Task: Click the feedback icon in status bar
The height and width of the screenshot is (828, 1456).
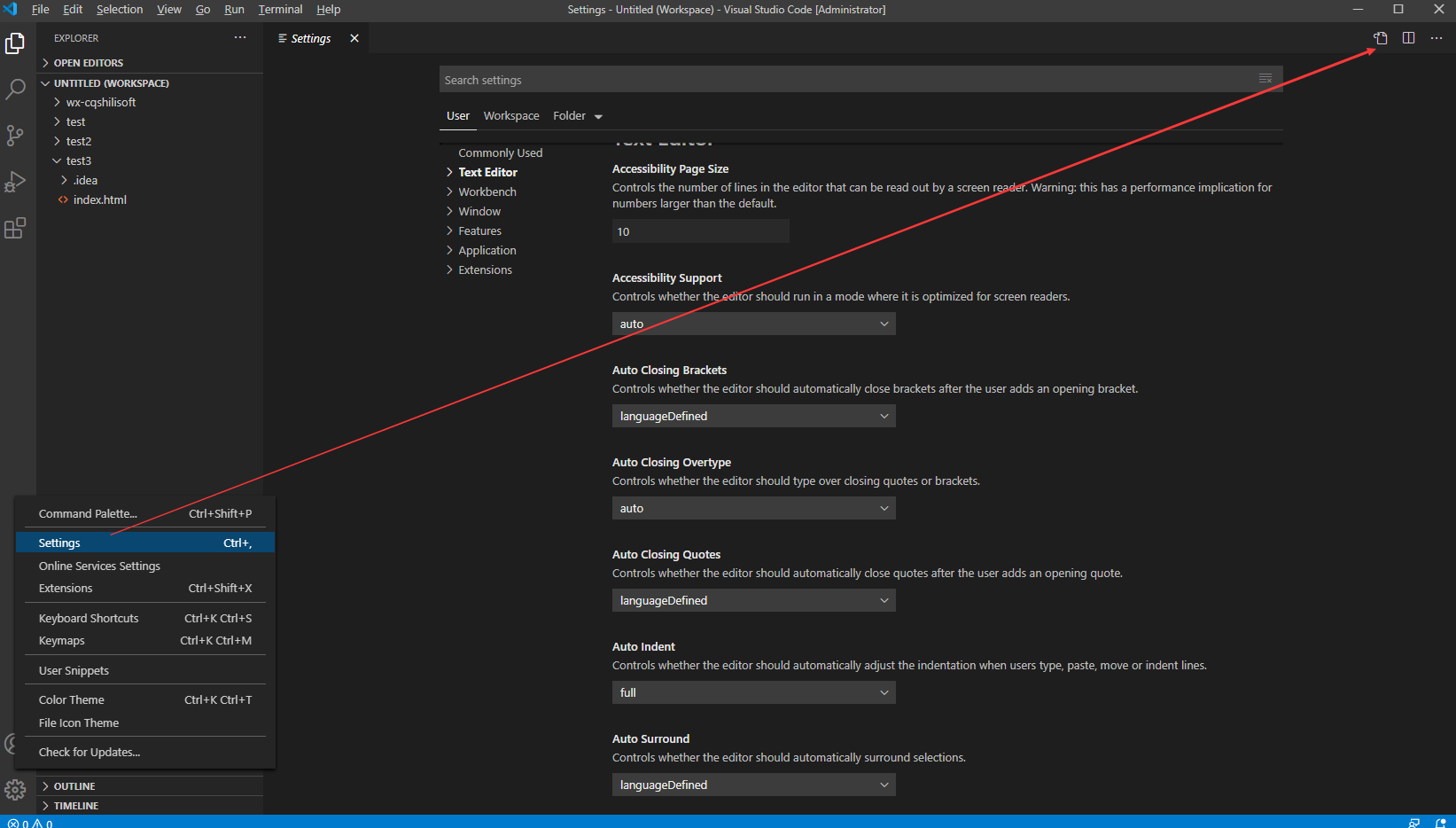Action: pos(1414,823)
